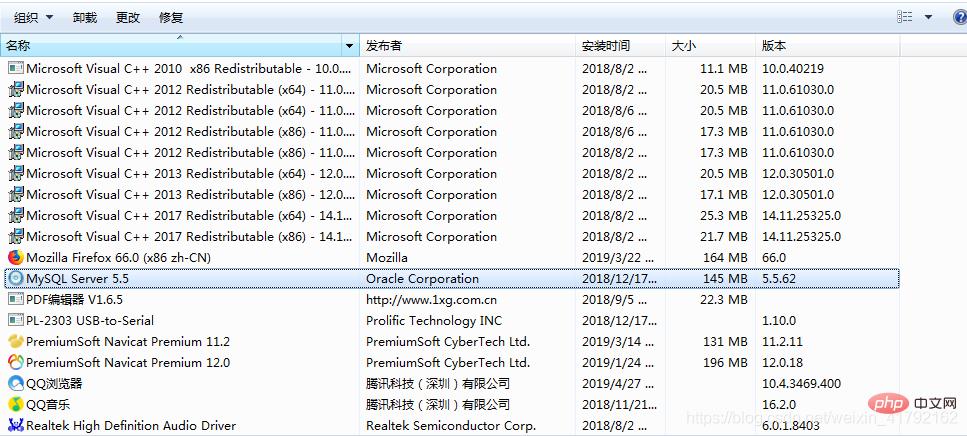This screenshot has width=967, height=436.
Task: Click the 卸载 button
Action: click(x=85, y=17)
